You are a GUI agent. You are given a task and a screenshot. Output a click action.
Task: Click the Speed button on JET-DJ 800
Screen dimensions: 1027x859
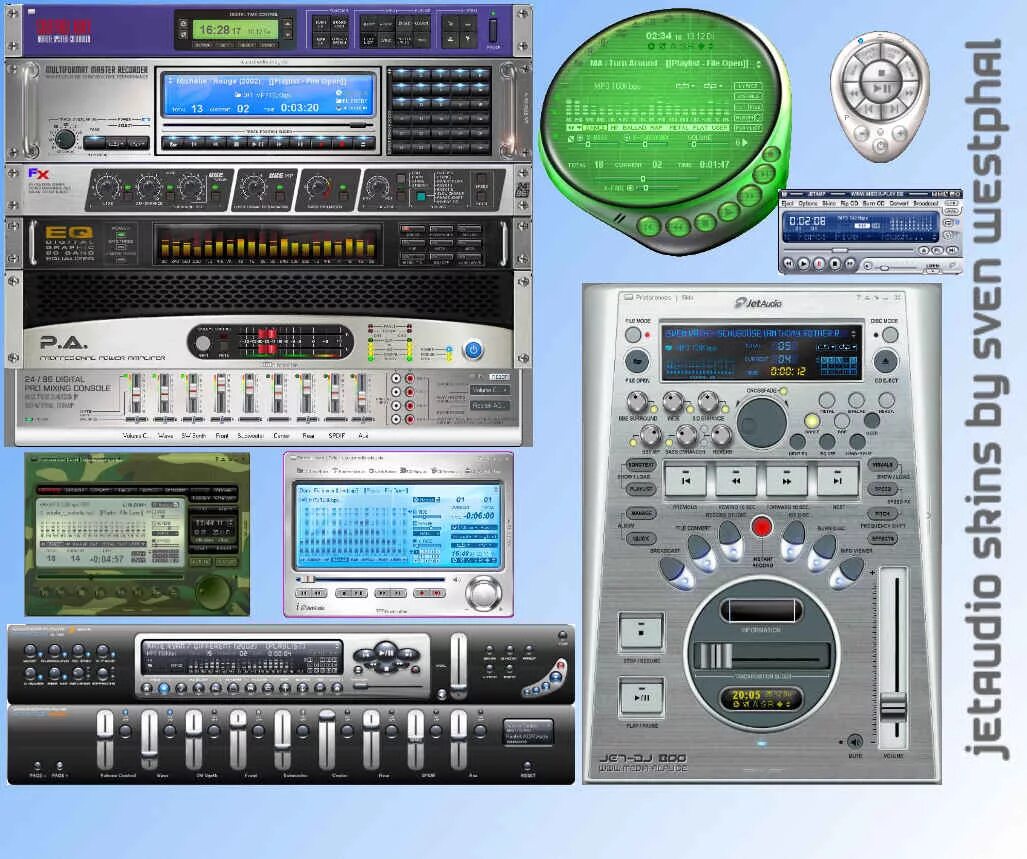[x=882, y=489]
